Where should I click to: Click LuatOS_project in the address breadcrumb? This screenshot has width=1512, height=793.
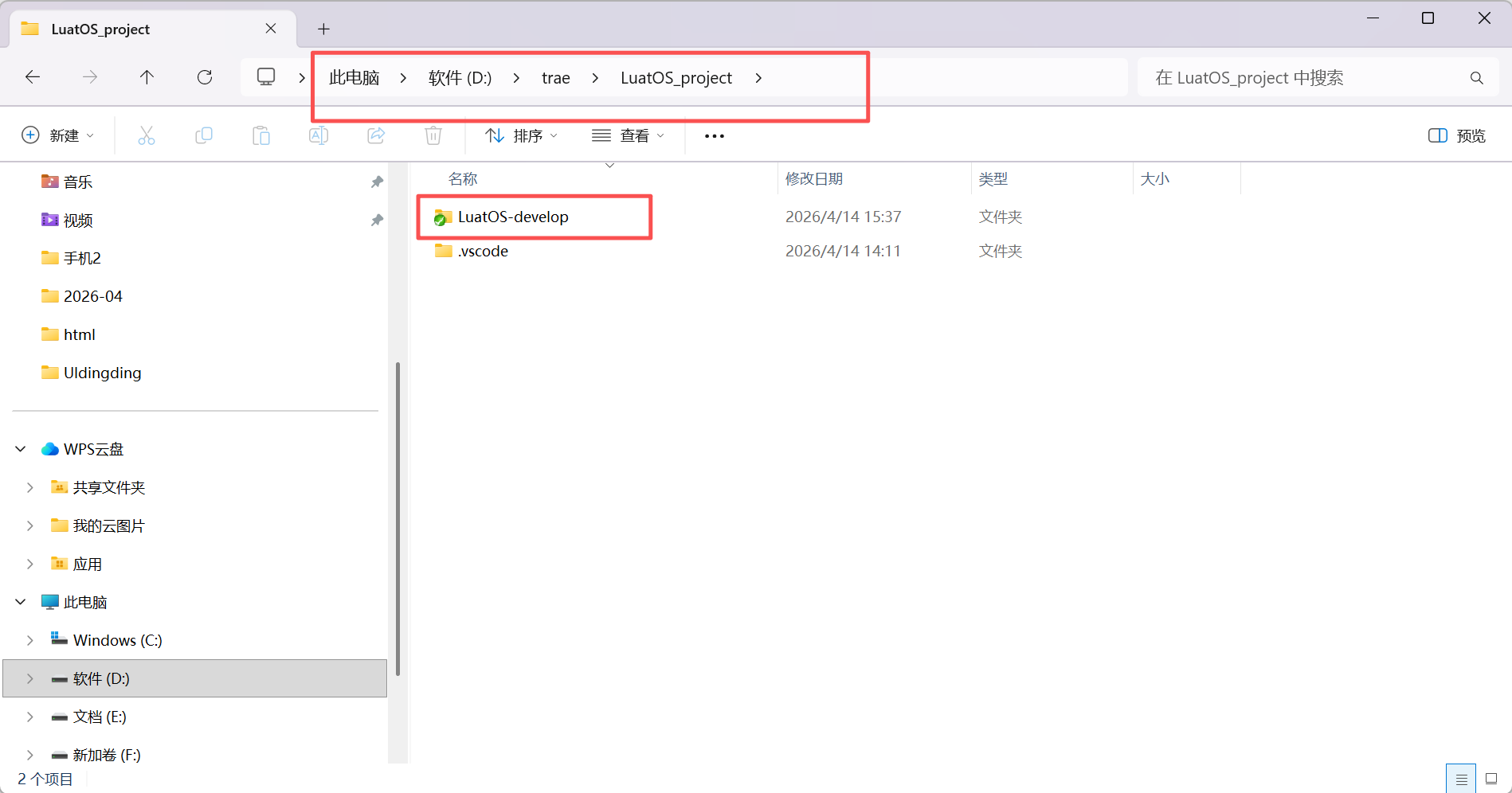[676, 77]
